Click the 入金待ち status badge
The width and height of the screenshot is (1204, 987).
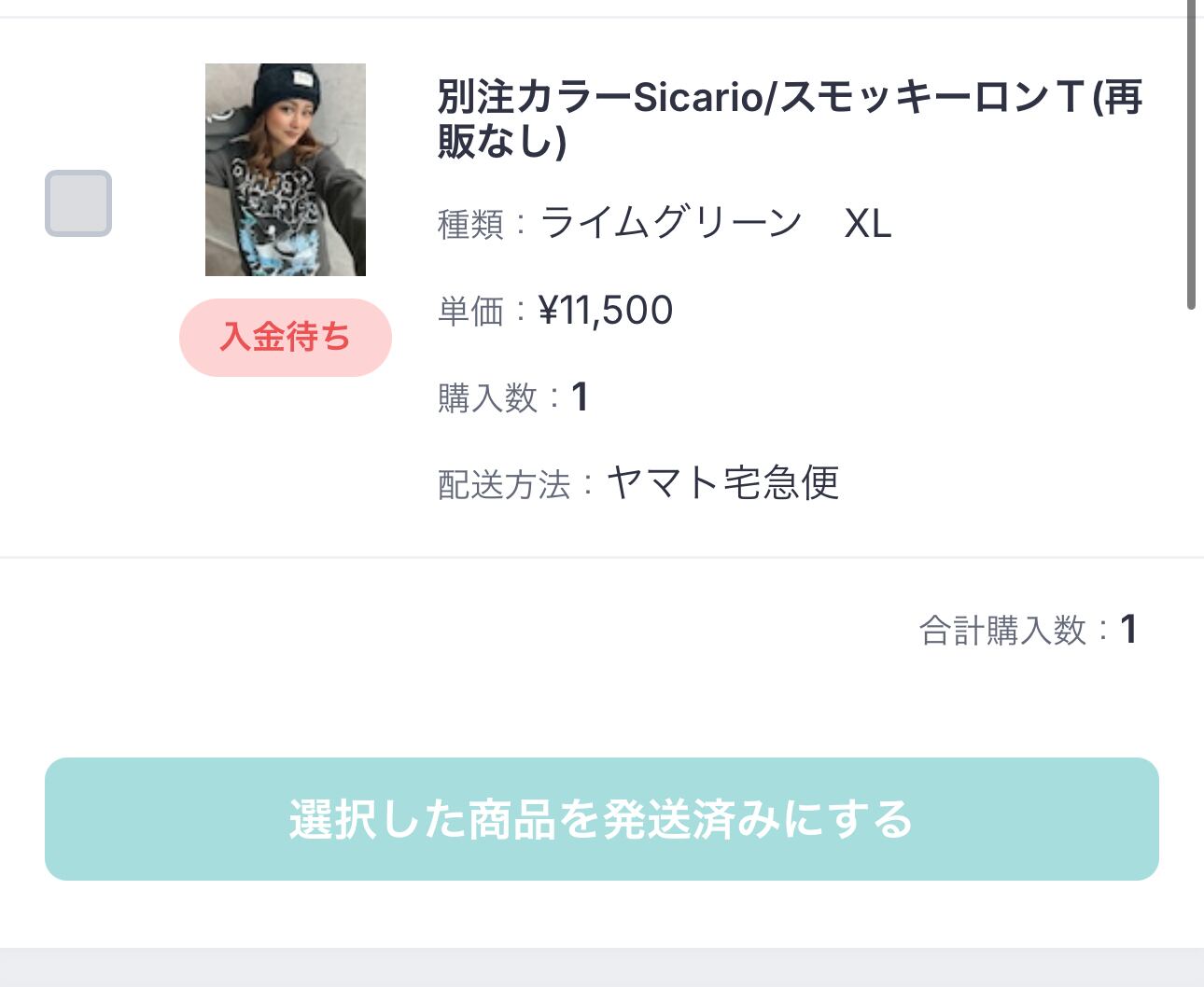point(286,338)
